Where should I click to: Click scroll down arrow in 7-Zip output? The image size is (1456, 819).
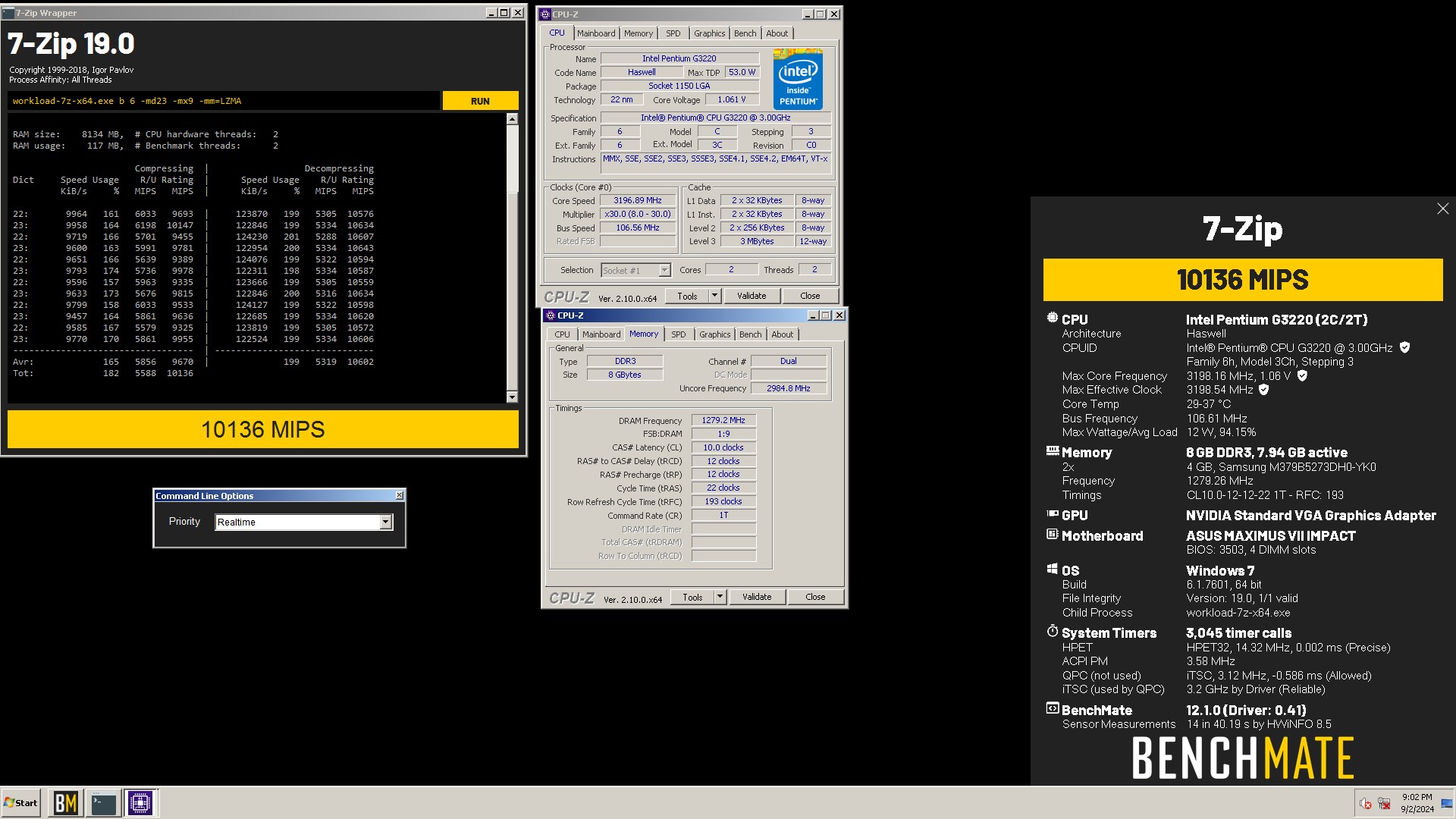(512, 397)
